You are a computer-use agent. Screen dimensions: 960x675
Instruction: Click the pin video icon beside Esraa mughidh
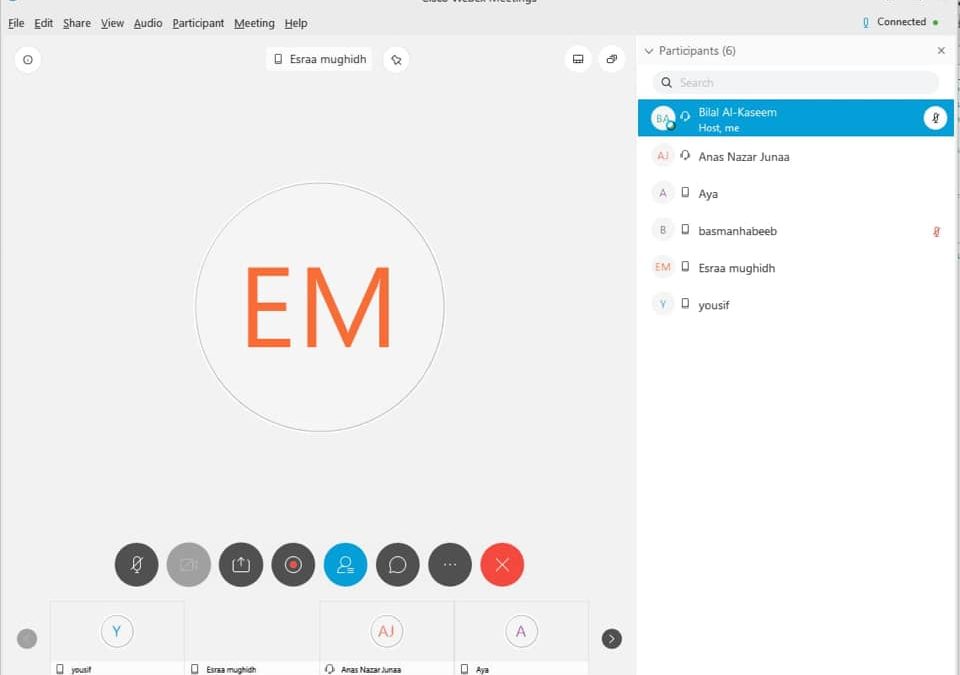pyautogui.click(x=396, y=60)
